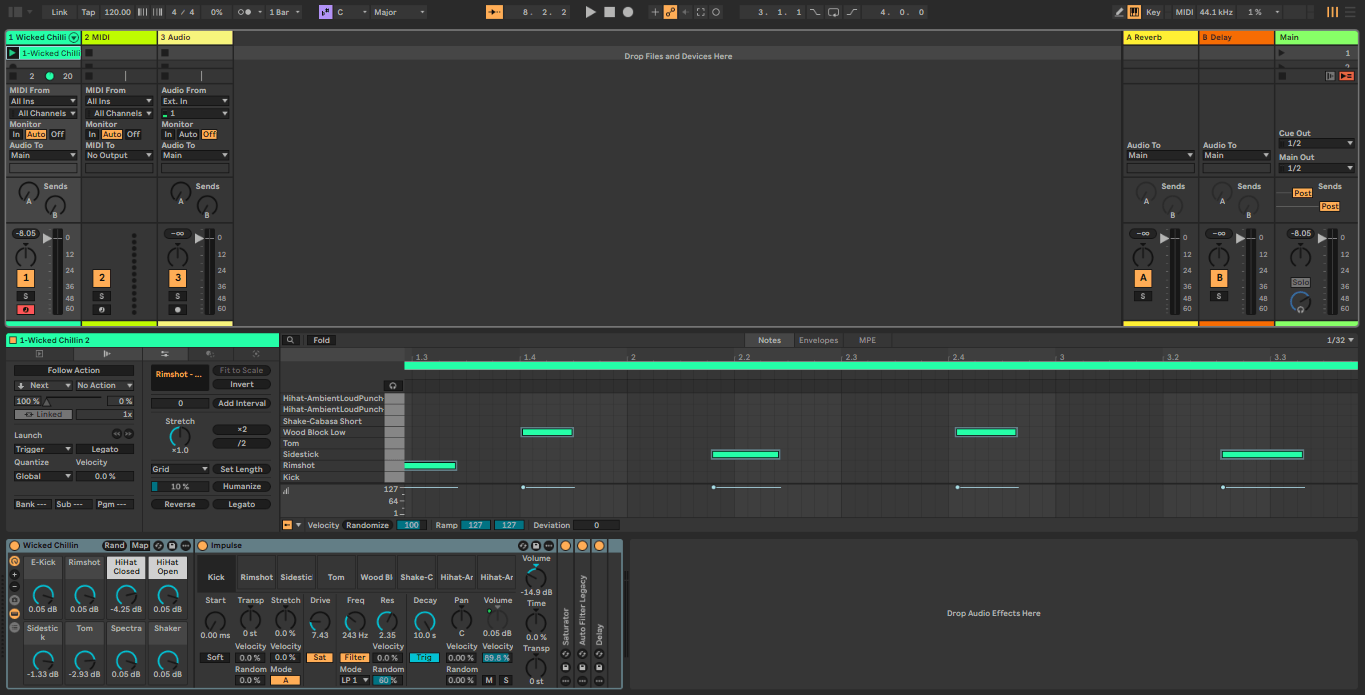The image size is (1365, 695).
Task: Toggle the draw mode pencil icon
Action: 1119,12
